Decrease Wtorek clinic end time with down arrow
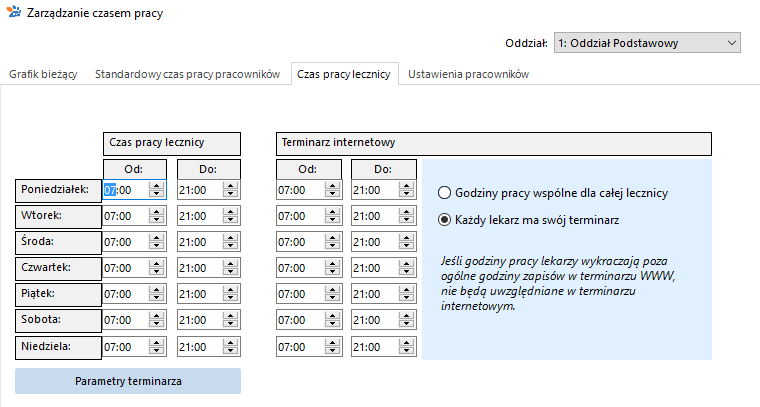 click(231, 220)
